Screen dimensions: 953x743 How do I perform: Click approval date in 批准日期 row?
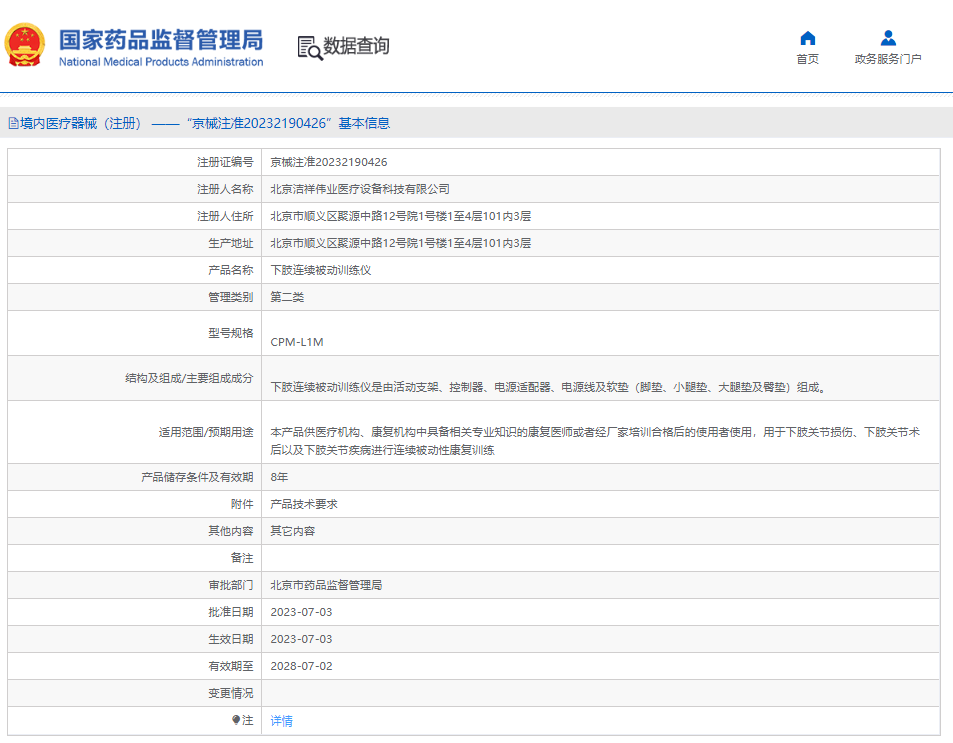click(x=301, y=612)
